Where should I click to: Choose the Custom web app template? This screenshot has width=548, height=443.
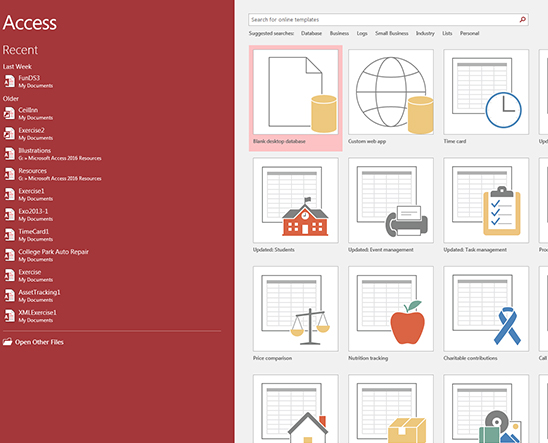pos(391,92)
